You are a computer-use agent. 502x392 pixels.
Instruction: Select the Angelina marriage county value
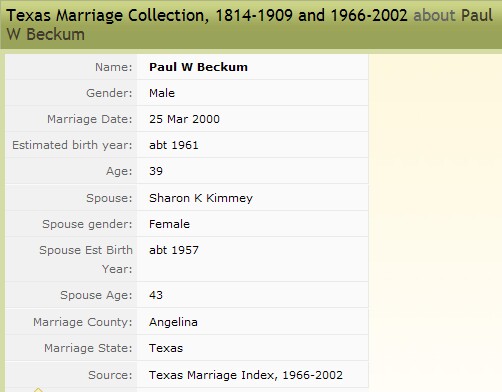173,322
